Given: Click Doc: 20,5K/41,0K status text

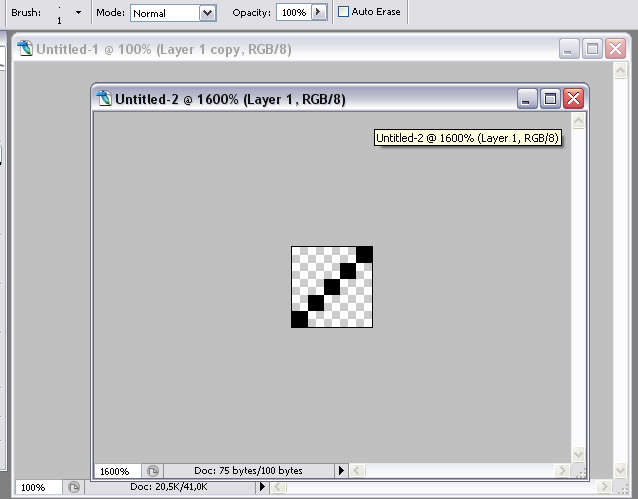Looking at the screenshot, I should point(169,487).
